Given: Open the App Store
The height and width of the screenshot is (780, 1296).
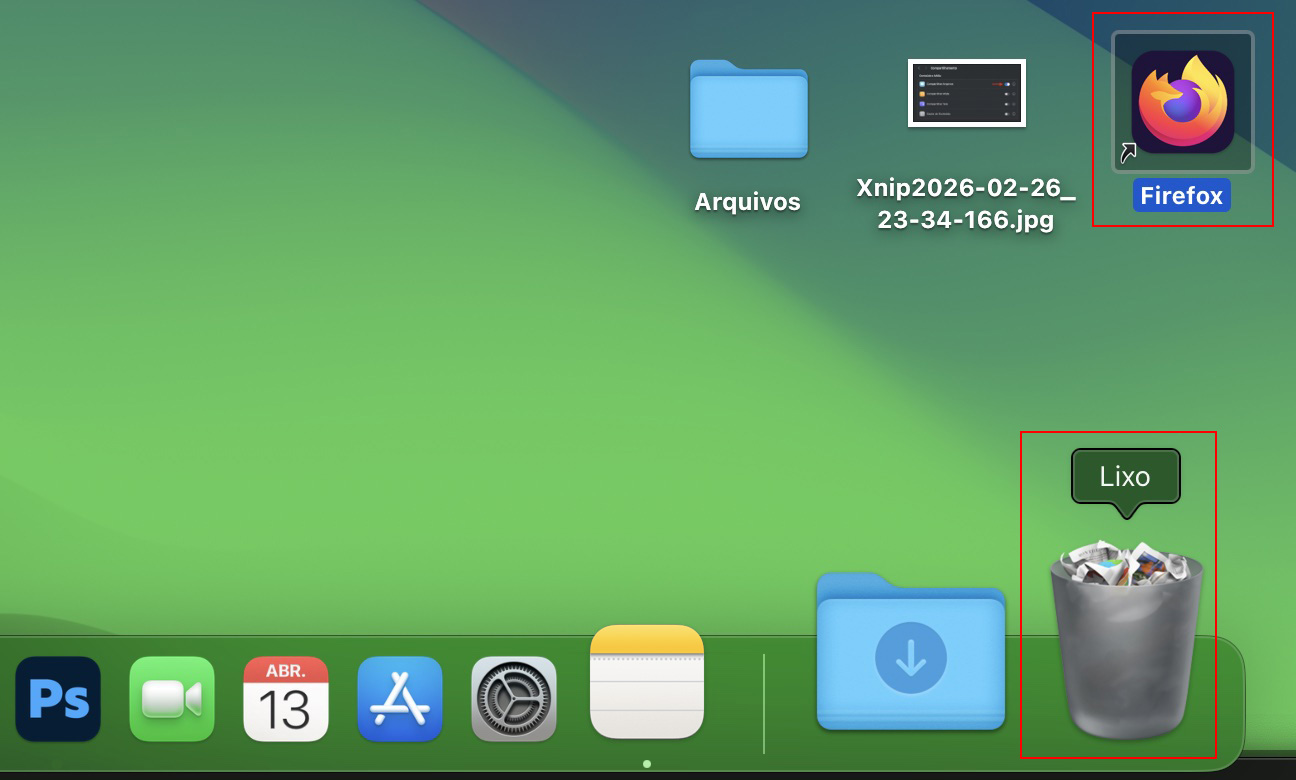Looking at the screenshot, I should point(400,700).
